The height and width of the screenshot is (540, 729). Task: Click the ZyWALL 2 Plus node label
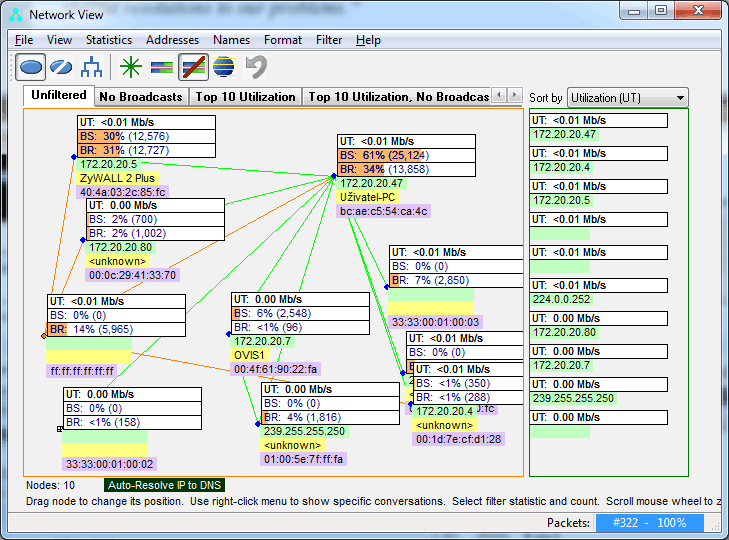(113, 178)
